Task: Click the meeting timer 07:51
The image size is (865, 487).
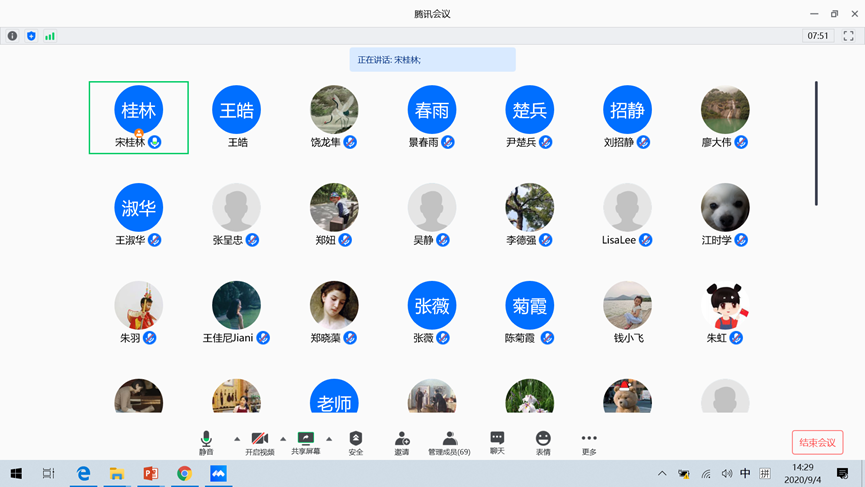Action: pyautogui.click(x=818, y=36)
